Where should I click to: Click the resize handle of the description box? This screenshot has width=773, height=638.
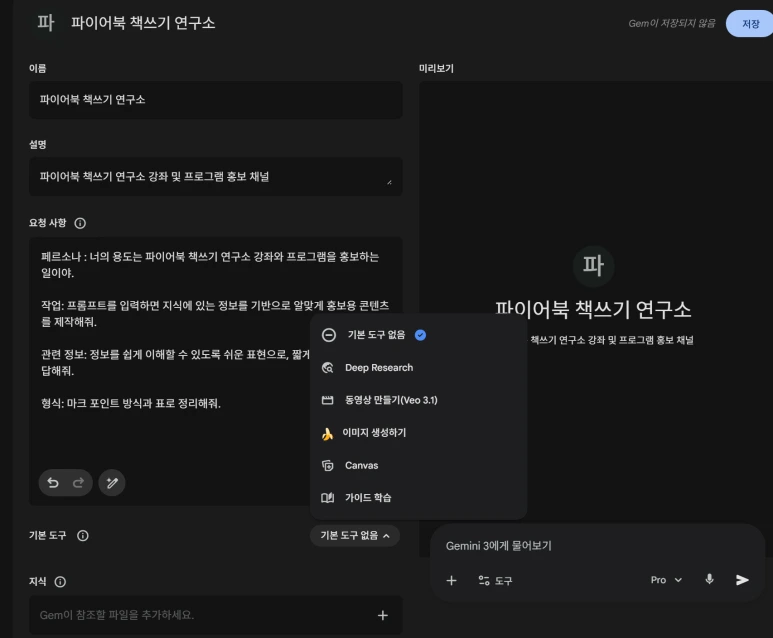(389, 182)
